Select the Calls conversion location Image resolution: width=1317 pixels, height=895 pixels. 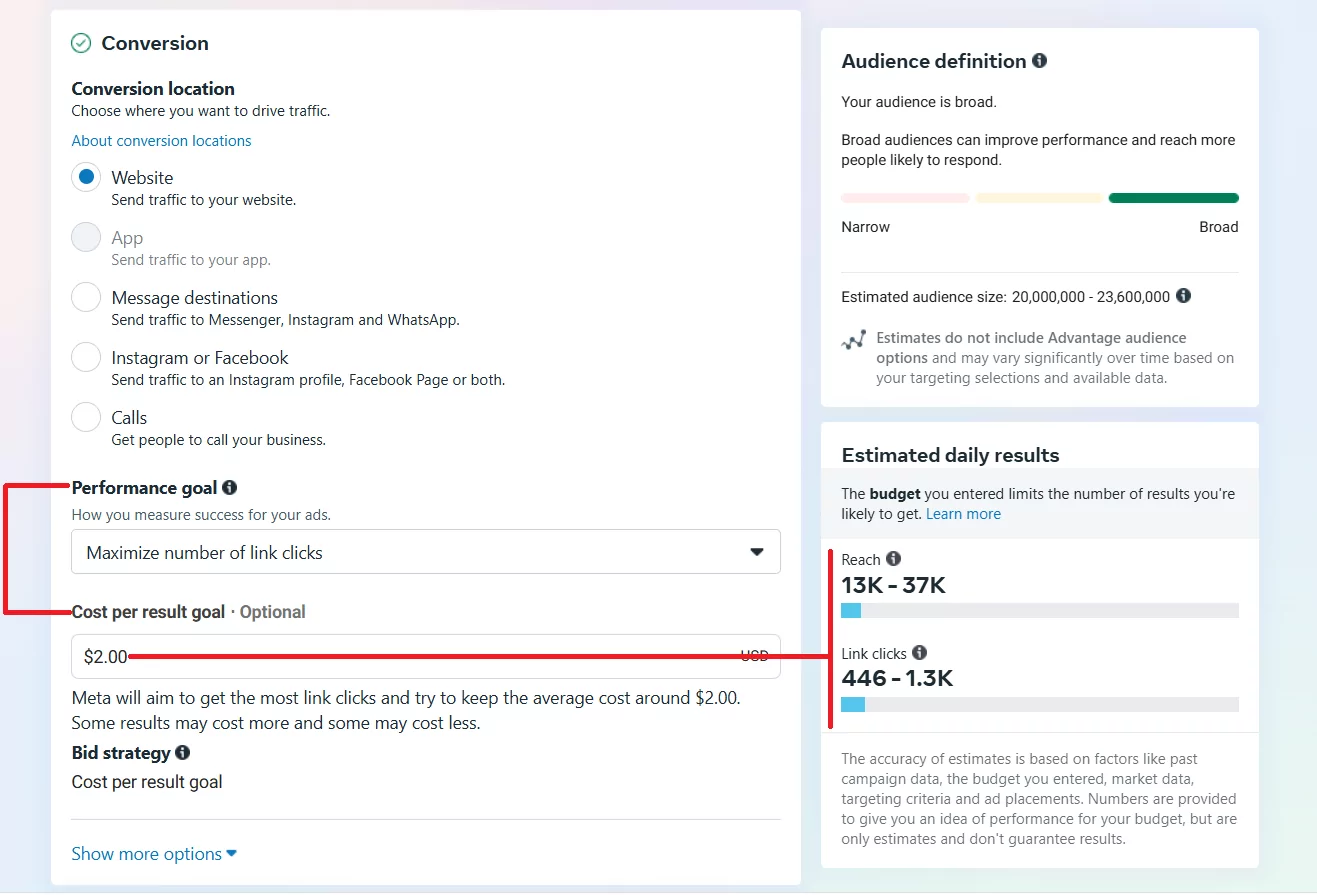[87, 418]
